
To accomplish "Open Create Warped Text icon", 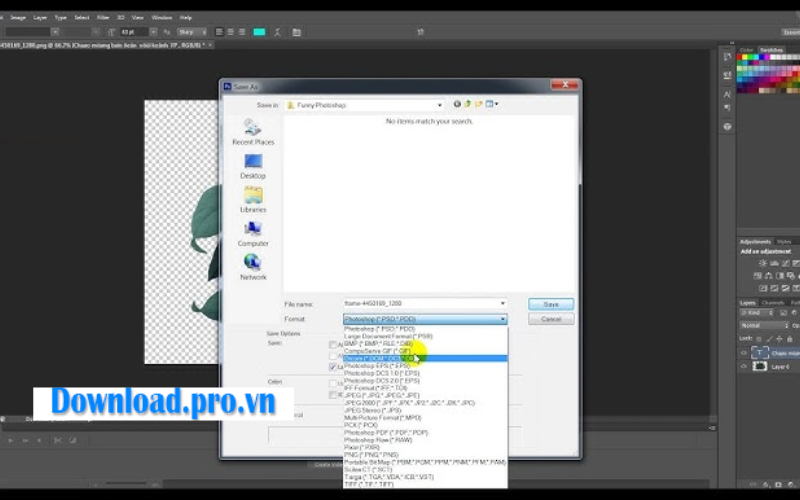I will (x=278, y=32).
